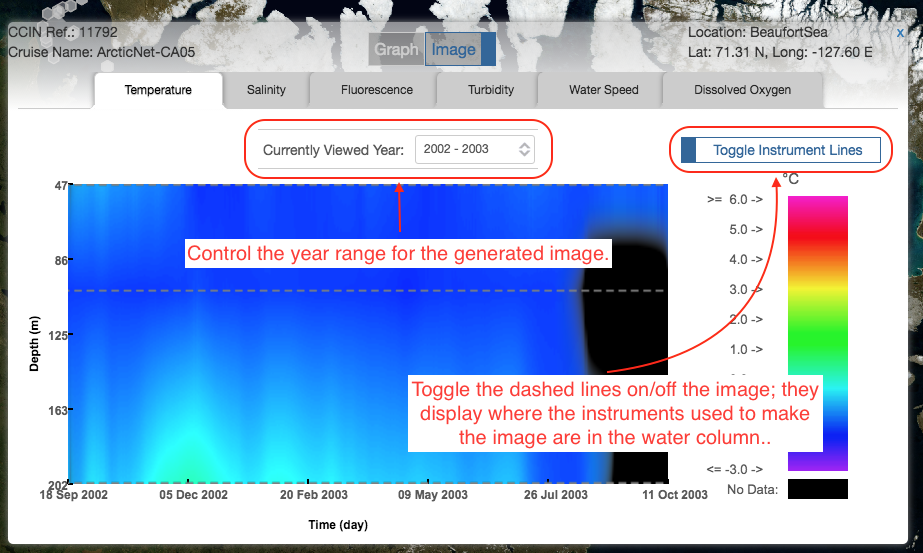Click the Toggle Instrument Lines button
Screen dimensions: 923x553
click(779, 150)
